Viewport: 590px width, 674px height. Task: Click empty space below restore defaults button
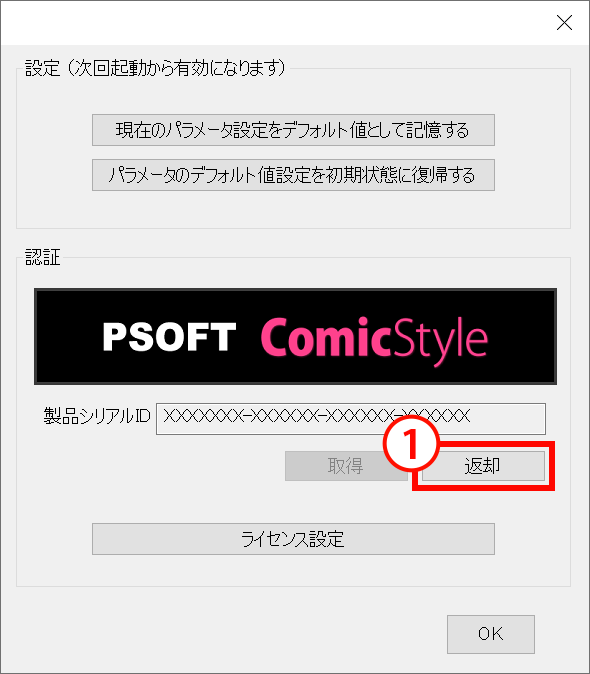coord(293,209)
